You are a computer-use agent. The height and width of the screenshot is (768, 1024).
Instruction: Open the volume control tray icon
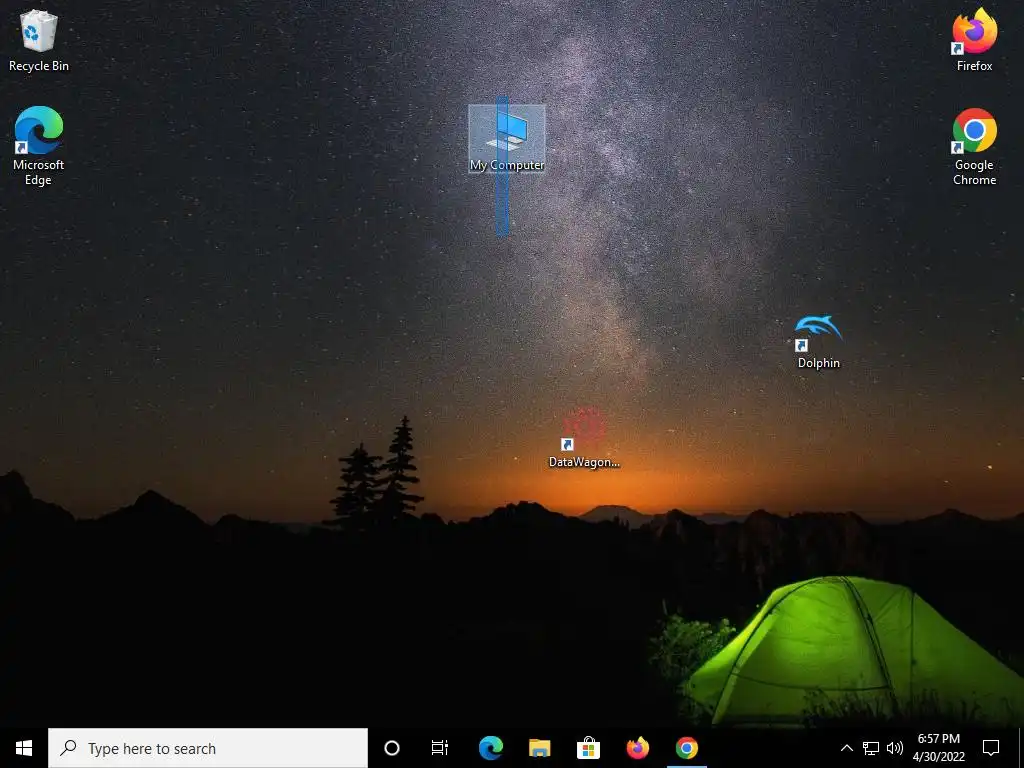[x=895, y=748]
